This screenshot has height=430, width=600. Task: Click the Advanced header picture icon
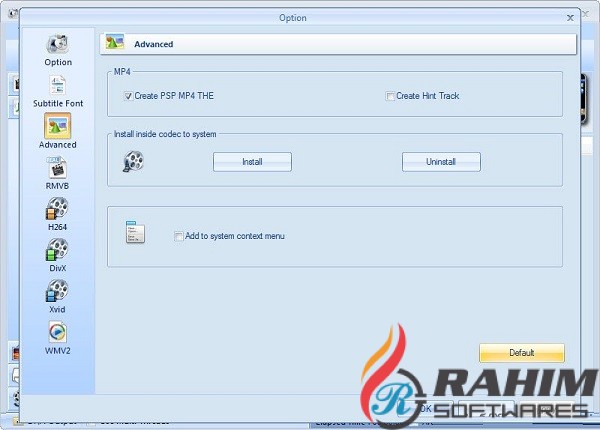pos(115,42)
